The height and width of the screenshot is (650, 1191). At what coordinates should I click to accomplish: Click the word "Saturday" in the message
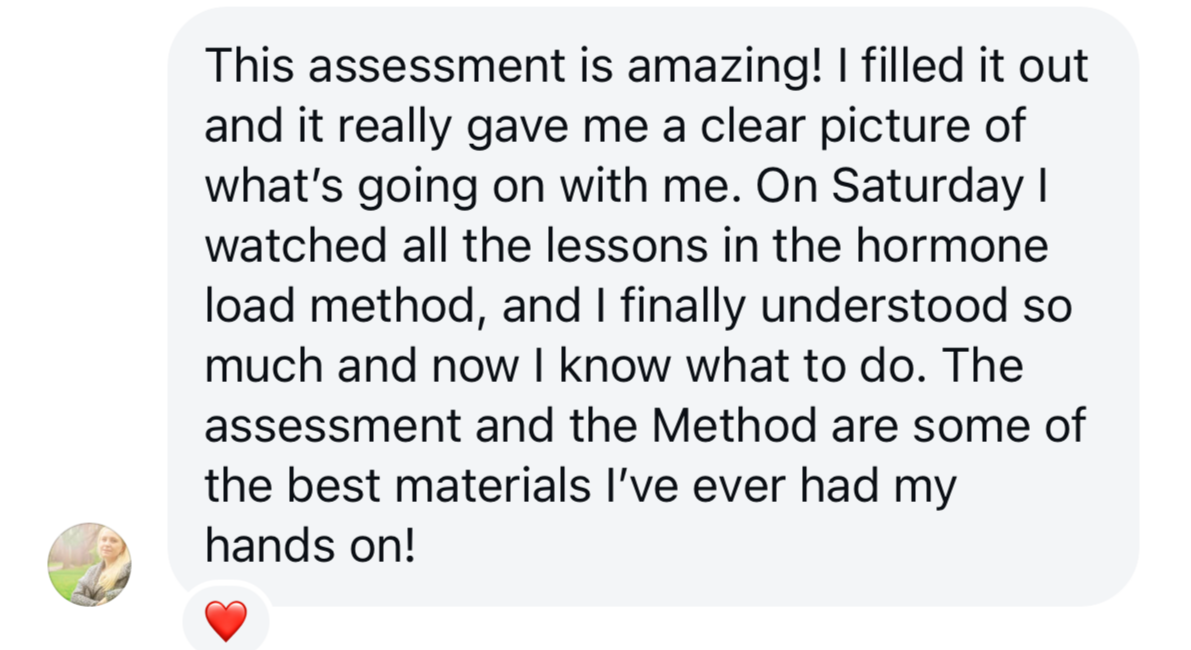(x=927, y=185)
